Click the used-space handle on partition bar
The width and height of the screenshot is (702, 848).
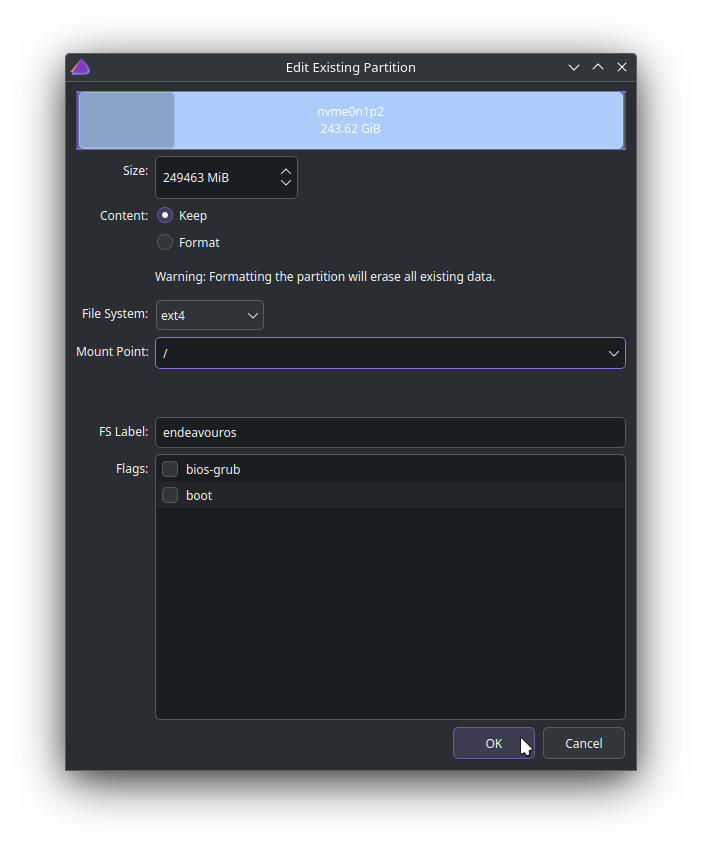click(x=127, y=120)
